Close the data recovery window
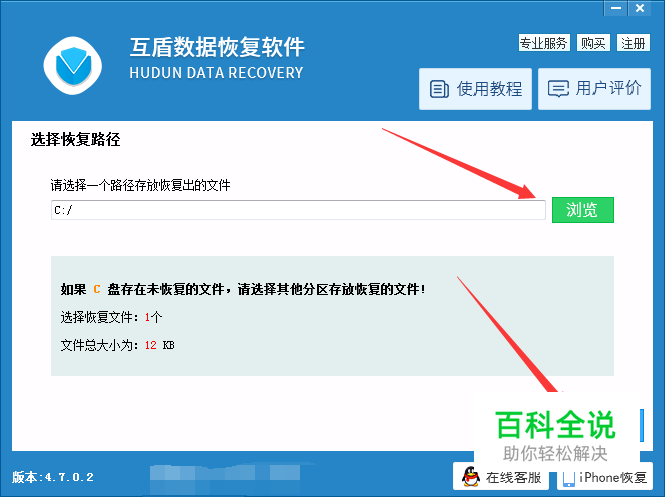 pos(640,8)
